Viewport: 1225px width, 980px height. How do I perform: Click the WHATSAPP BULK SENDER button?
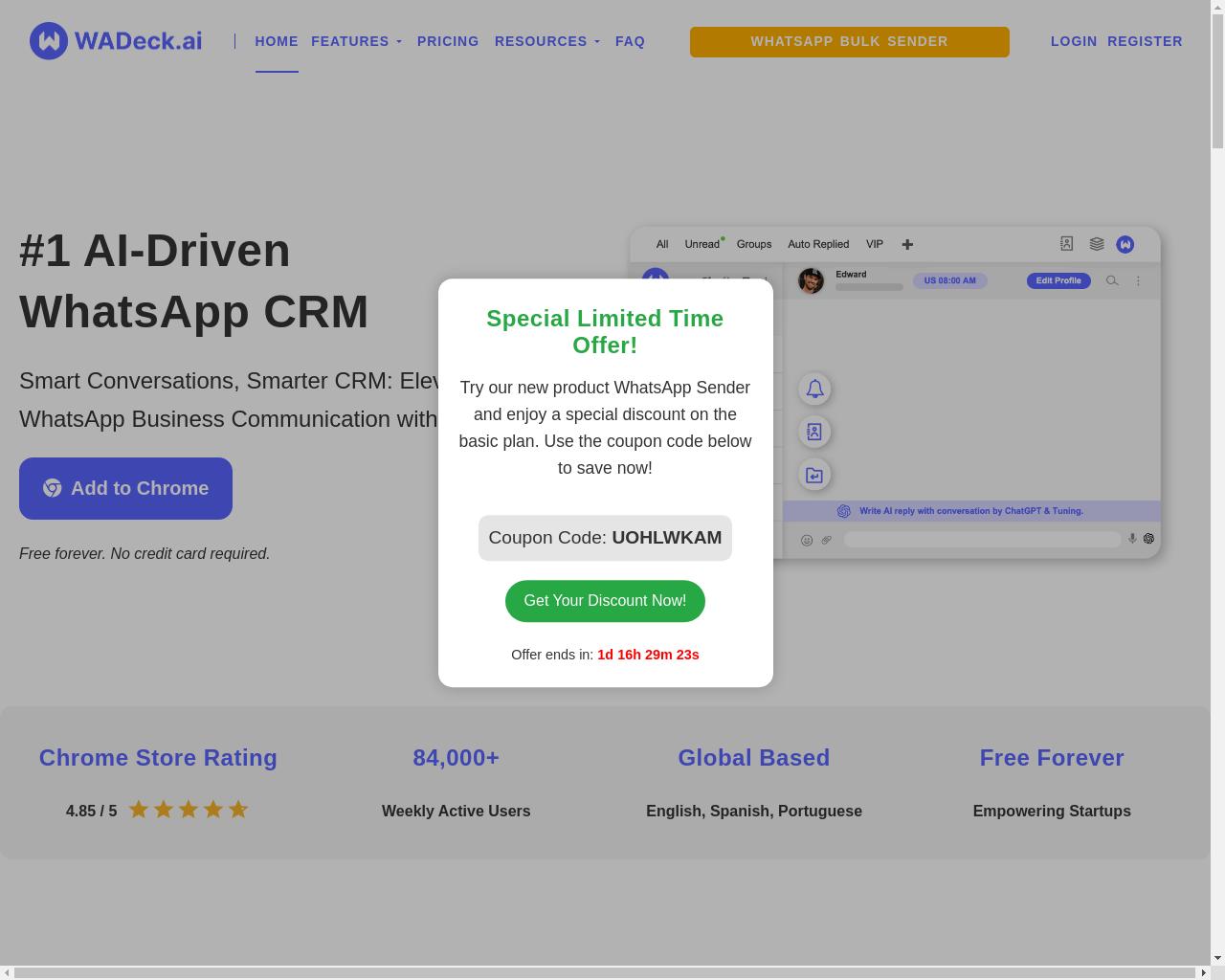pos(849,42)
